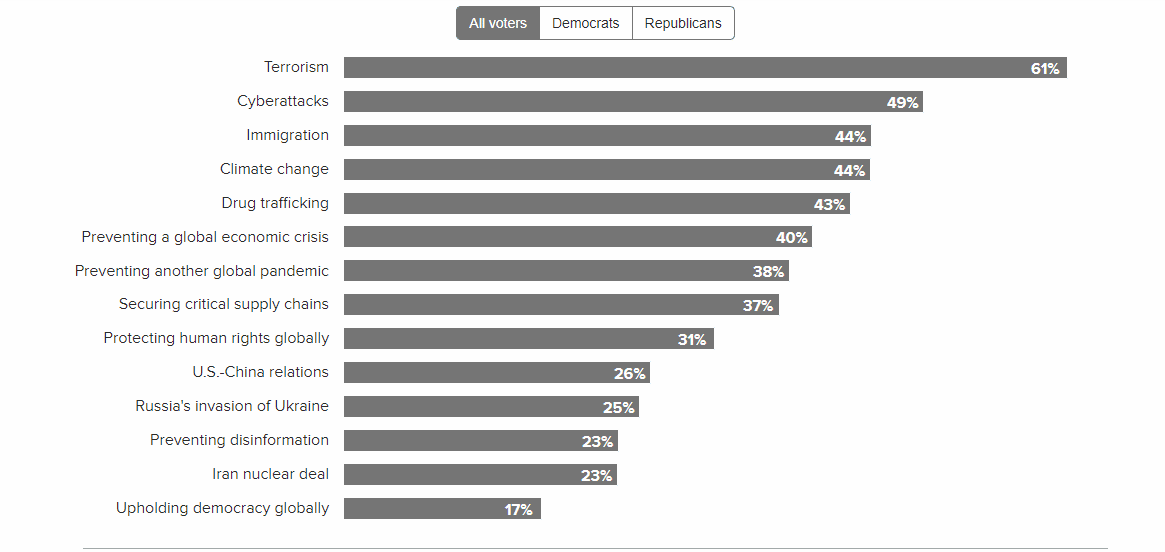This screenshot has width=1165, height=552.
Task: Click the Immigration 44% bar
Action: click(607, 136)
